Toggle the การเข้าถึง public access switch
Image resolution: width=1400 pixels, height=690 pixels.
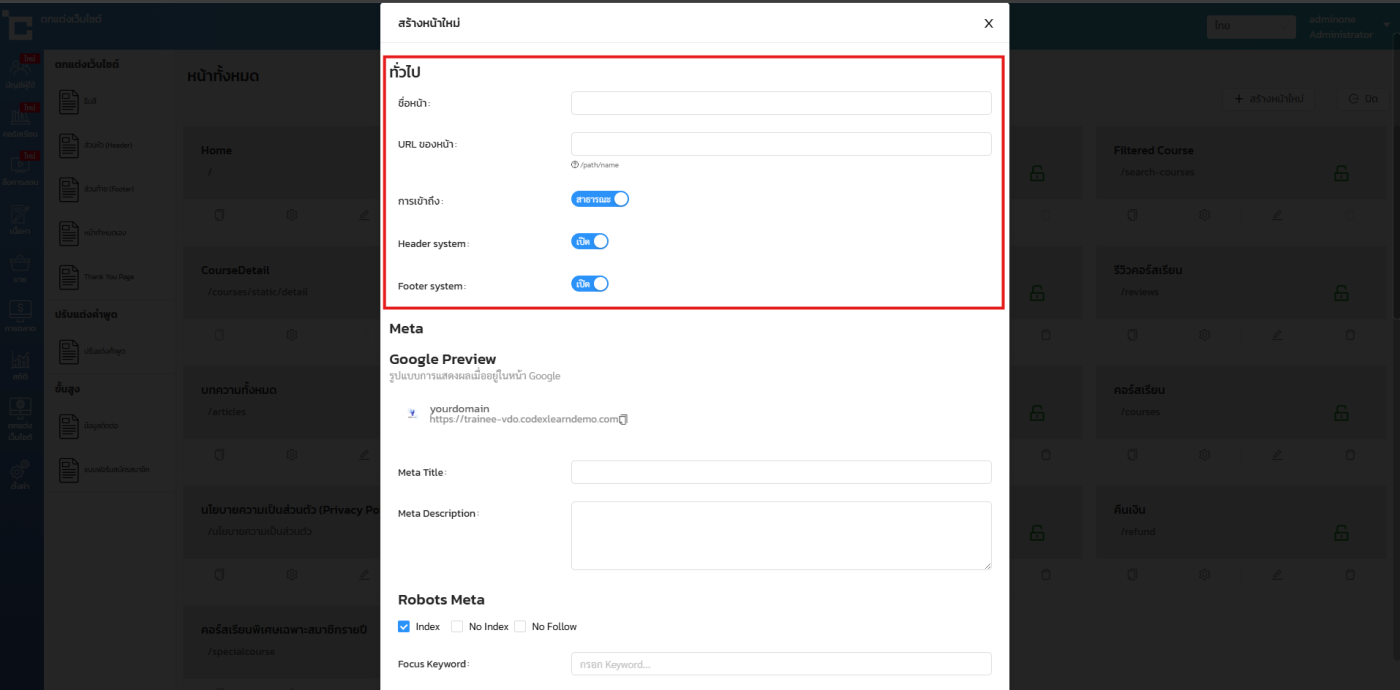click(x=600, y=199)
